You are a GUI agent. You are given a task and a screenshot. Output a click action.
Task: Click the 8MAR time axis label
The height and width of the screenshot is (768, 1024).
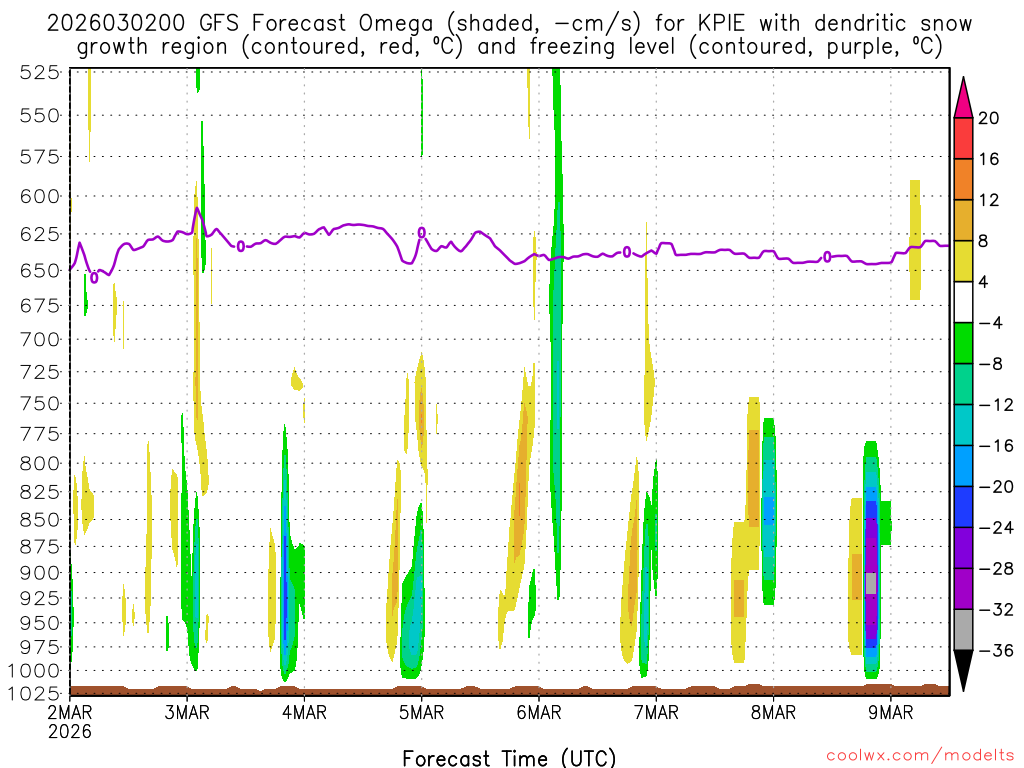coord(773,712)
